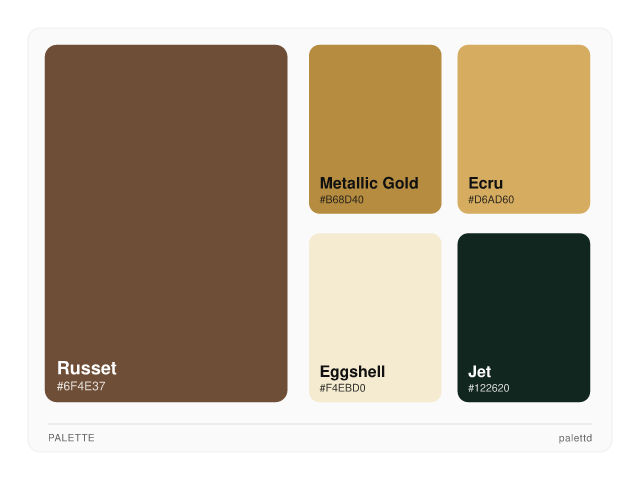The width and height of the screenshot is (640, 480).
Task: Select the large Russet brown swatch
Action: pyautogui.click(x=166, y=200)
